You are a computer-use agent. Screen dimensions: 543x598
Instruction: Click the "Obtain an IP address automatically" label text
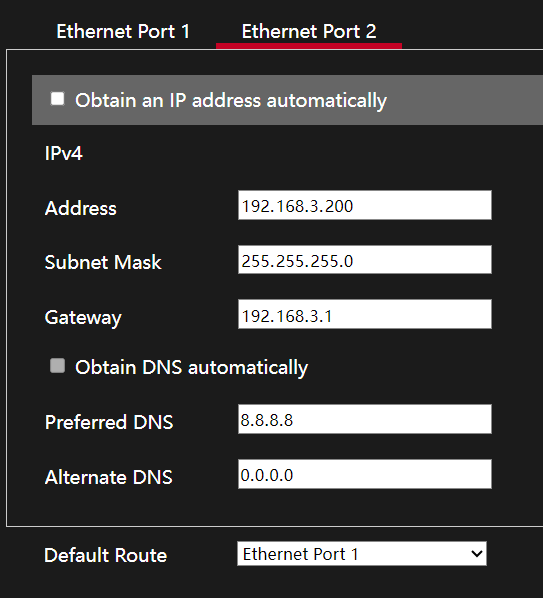231,101
